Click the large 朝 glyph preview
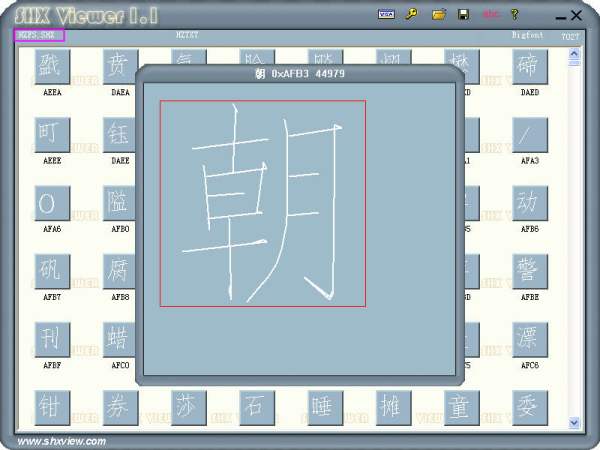Viewport: 600px width, 450px height. [263, 204]
